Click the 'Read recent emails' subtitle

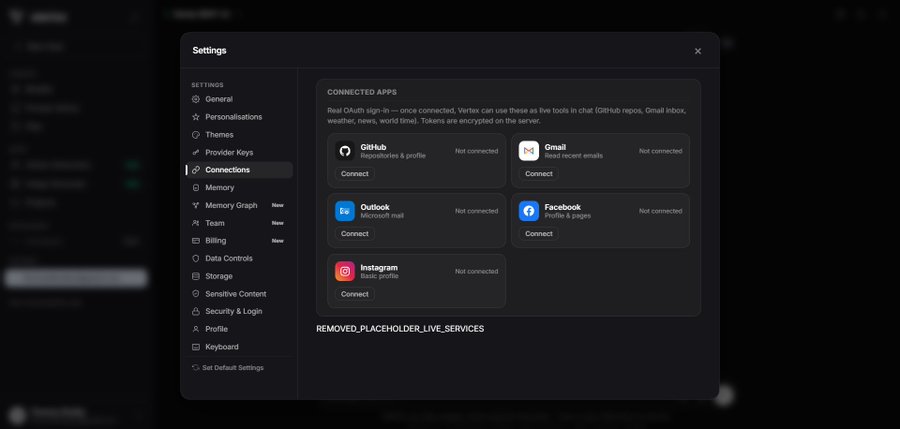(x=573, y=156)
